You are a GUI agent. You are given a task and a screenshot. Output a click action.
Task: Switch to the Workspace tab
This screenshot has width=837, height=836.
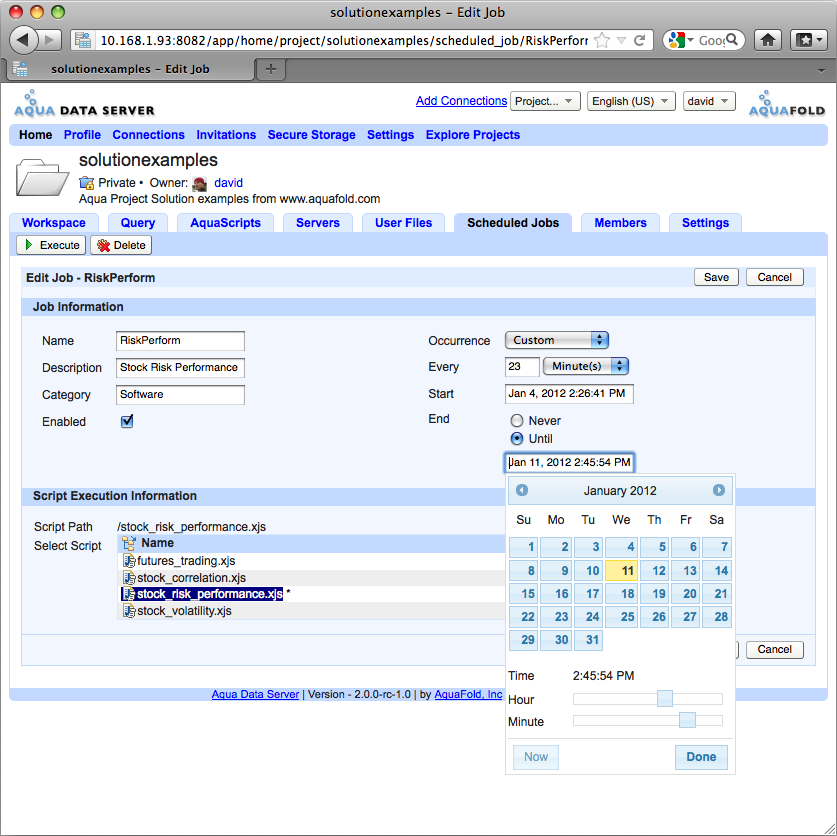tap(54, 223)
